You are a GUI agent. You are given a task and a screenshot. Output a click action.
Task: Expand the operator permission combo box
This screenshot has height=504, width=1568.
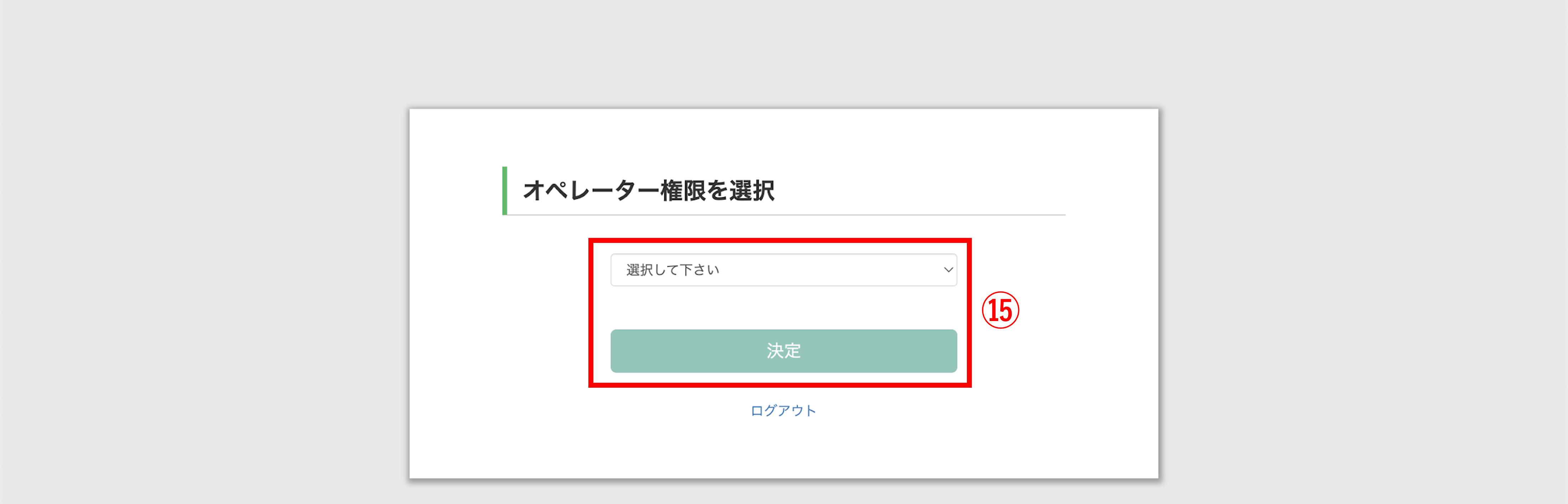click(x=783, y=270)
